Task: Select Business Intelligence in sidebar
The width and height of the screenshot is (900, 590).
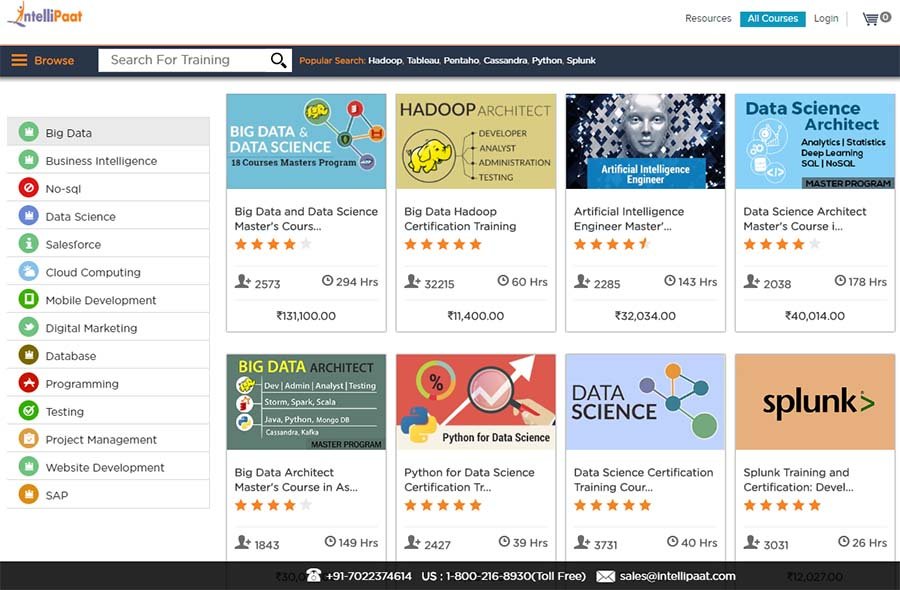Action: [101, 161]
